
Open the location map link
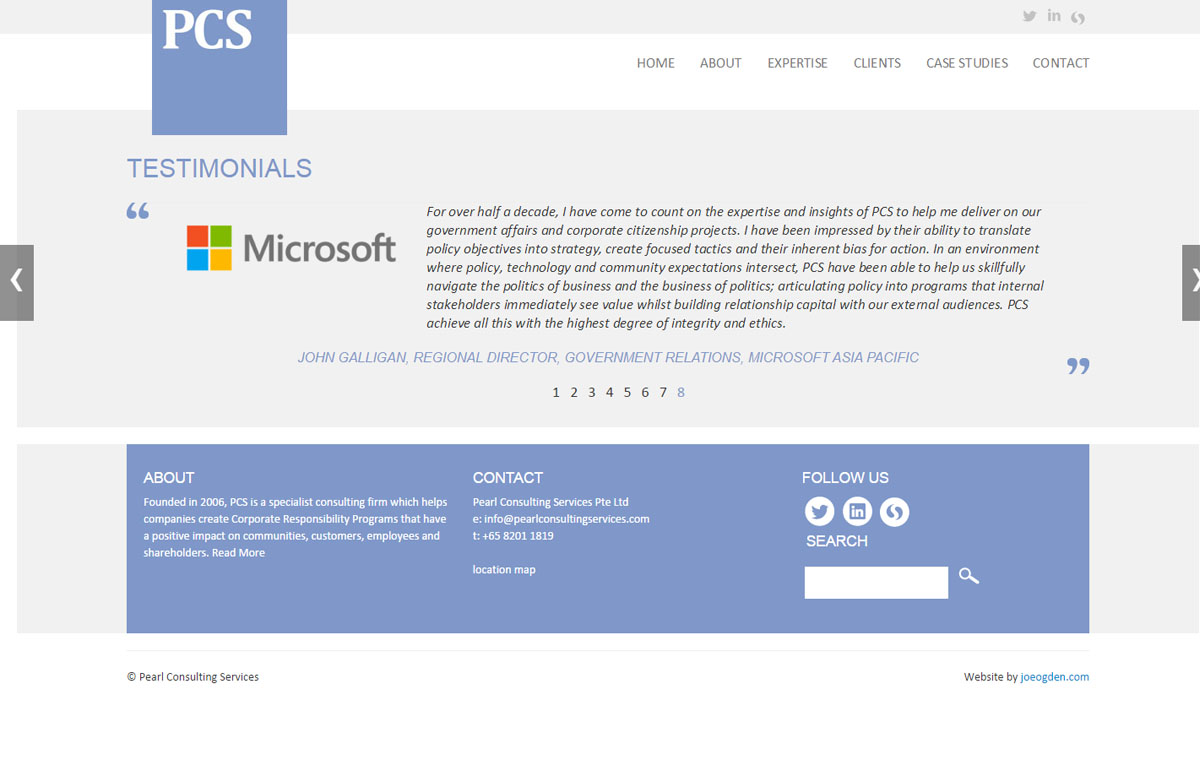point(504,570)
